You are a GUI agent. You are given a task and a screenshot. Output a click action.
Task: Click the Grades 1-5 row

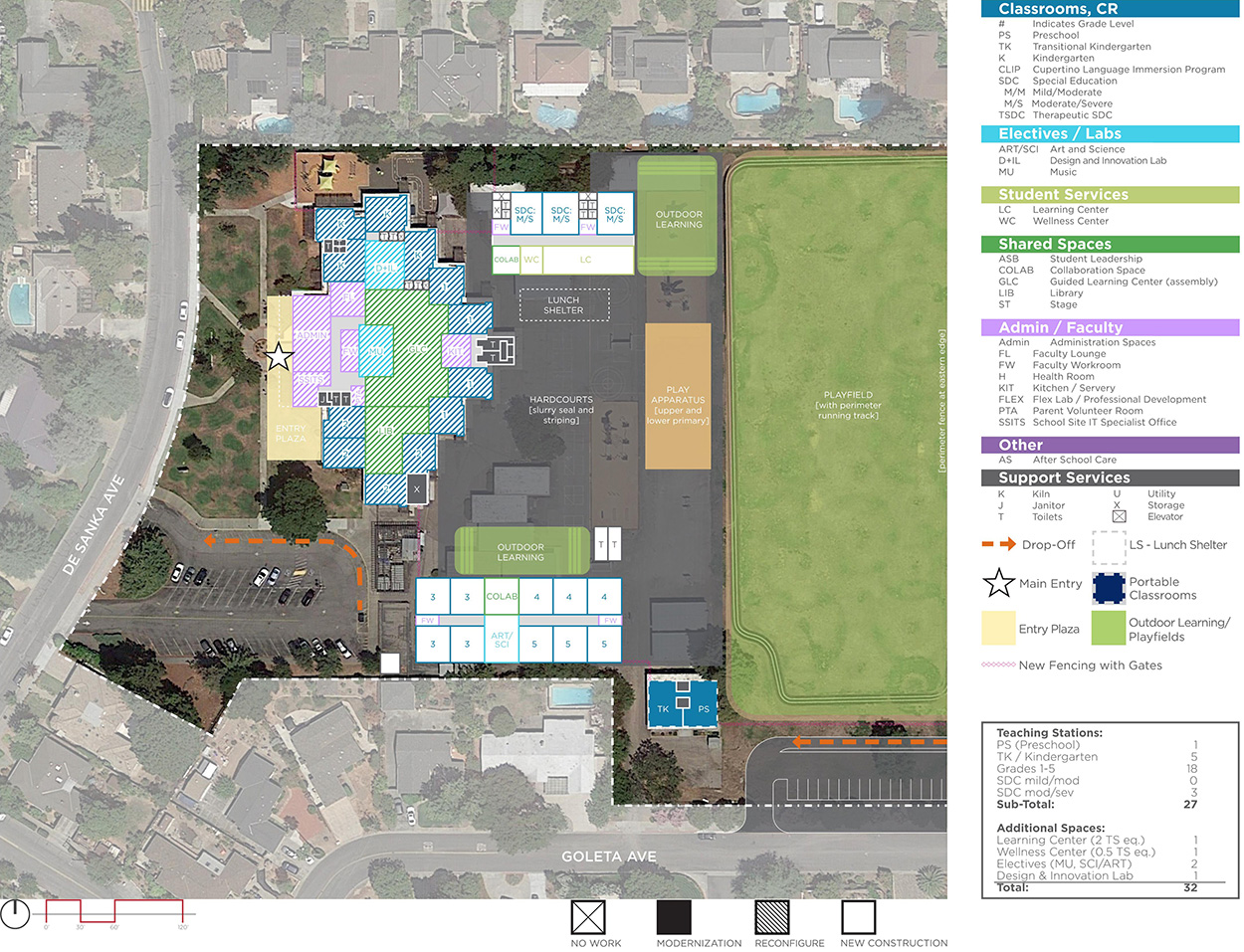(1097, 768)
